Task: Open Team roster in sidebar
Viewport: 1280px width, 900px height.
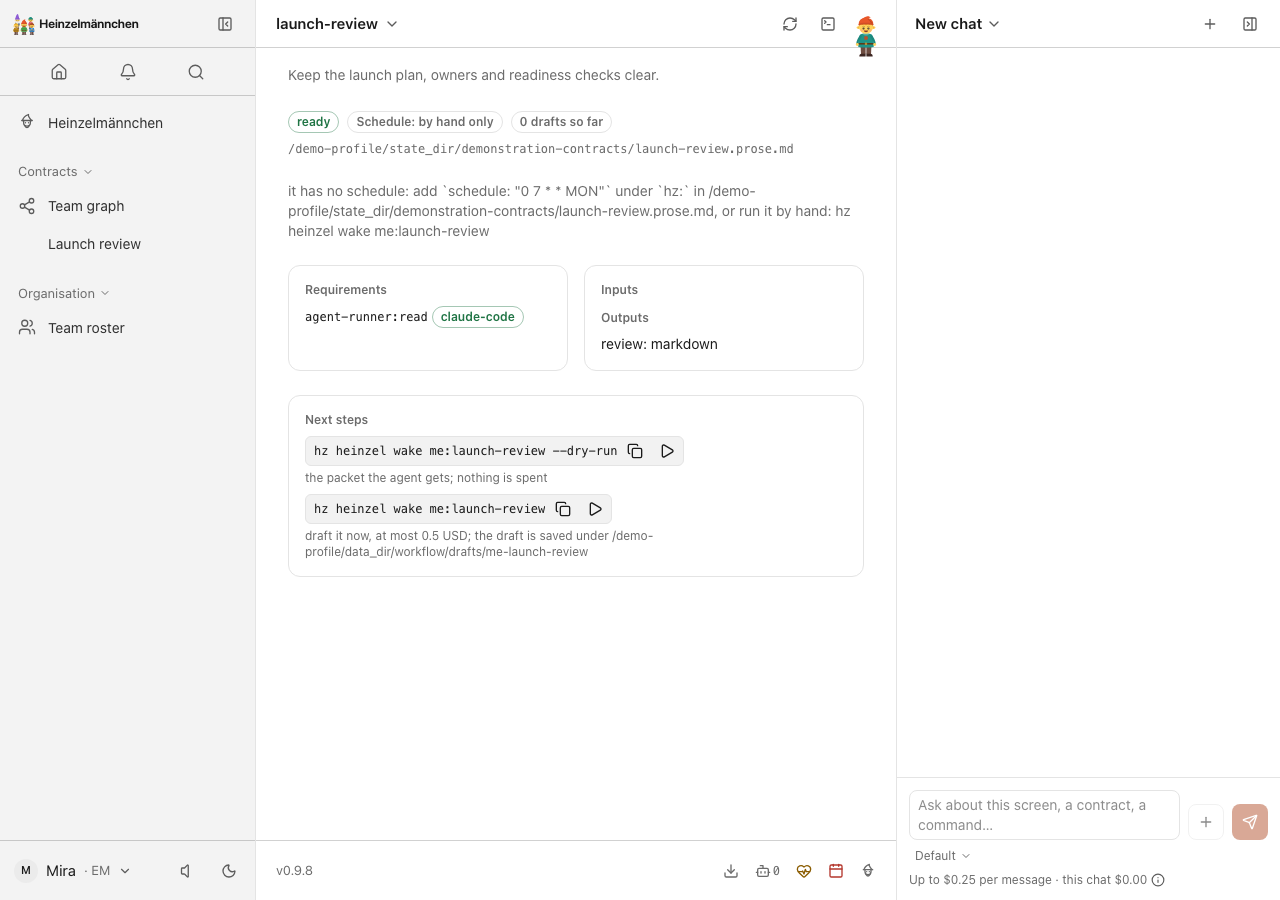Action: pos(128,328)
